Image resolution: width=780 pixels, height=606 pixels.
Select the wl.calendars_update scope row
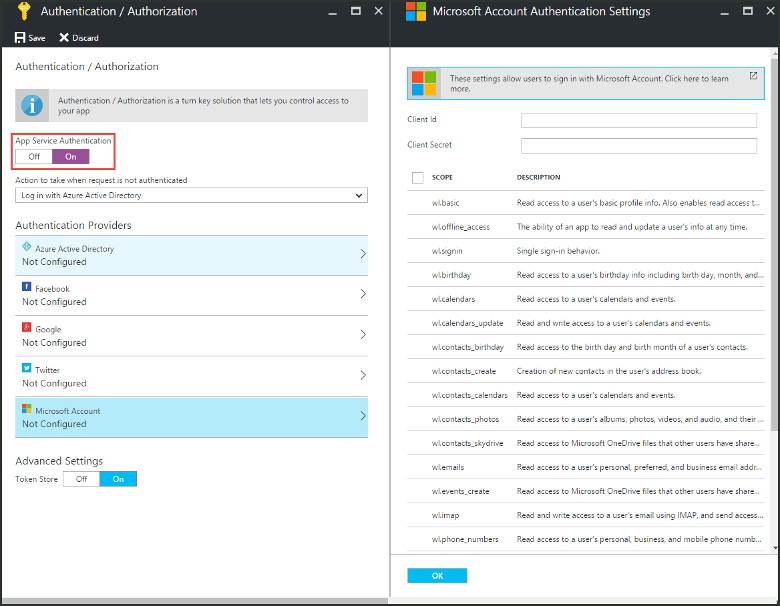[x=585, y=323]
